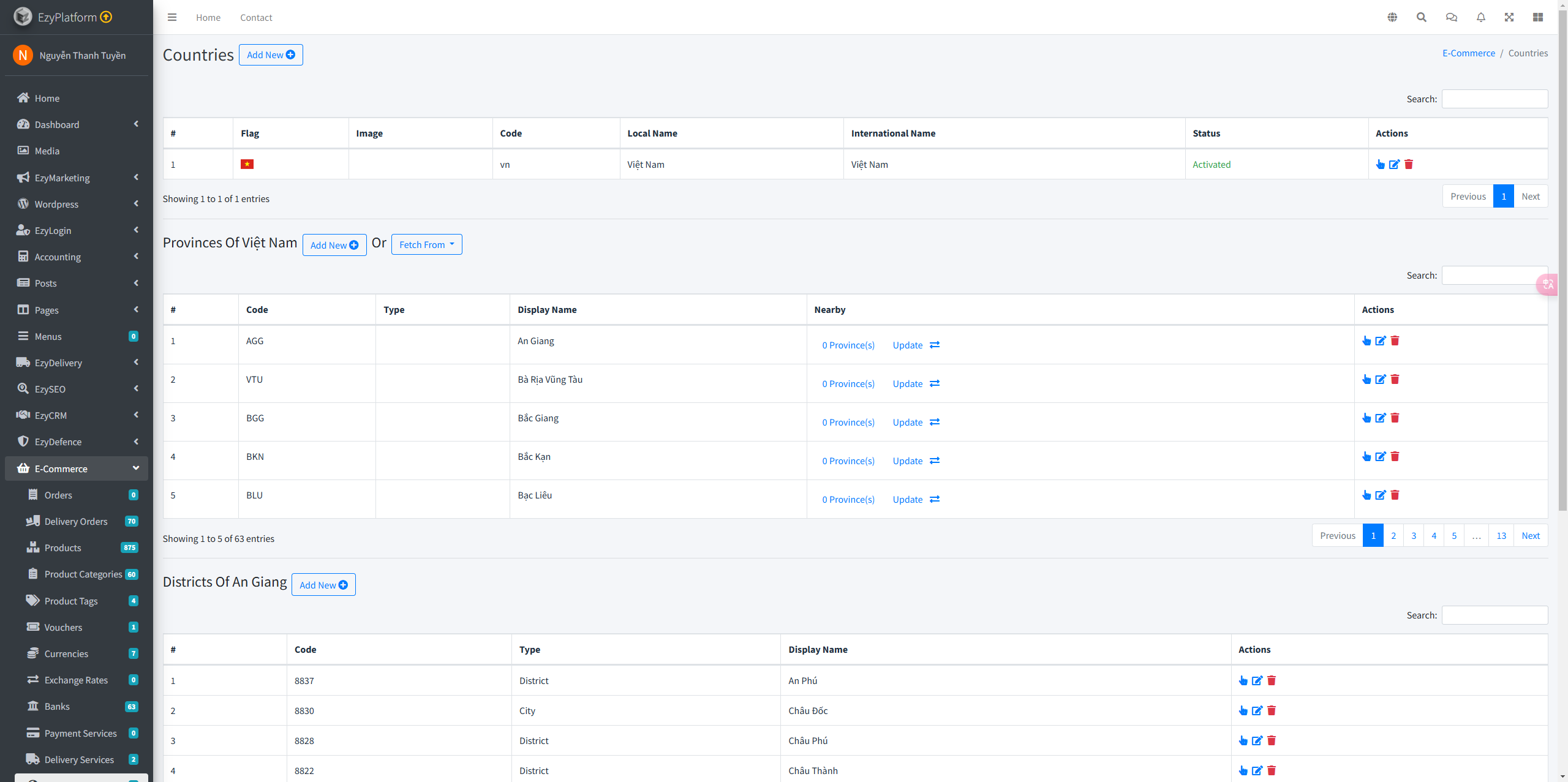The height and width of the screenshot is (782, 1568).
Task: Click the chat messages icon in navbar
Action: (x=1452, y=17)
